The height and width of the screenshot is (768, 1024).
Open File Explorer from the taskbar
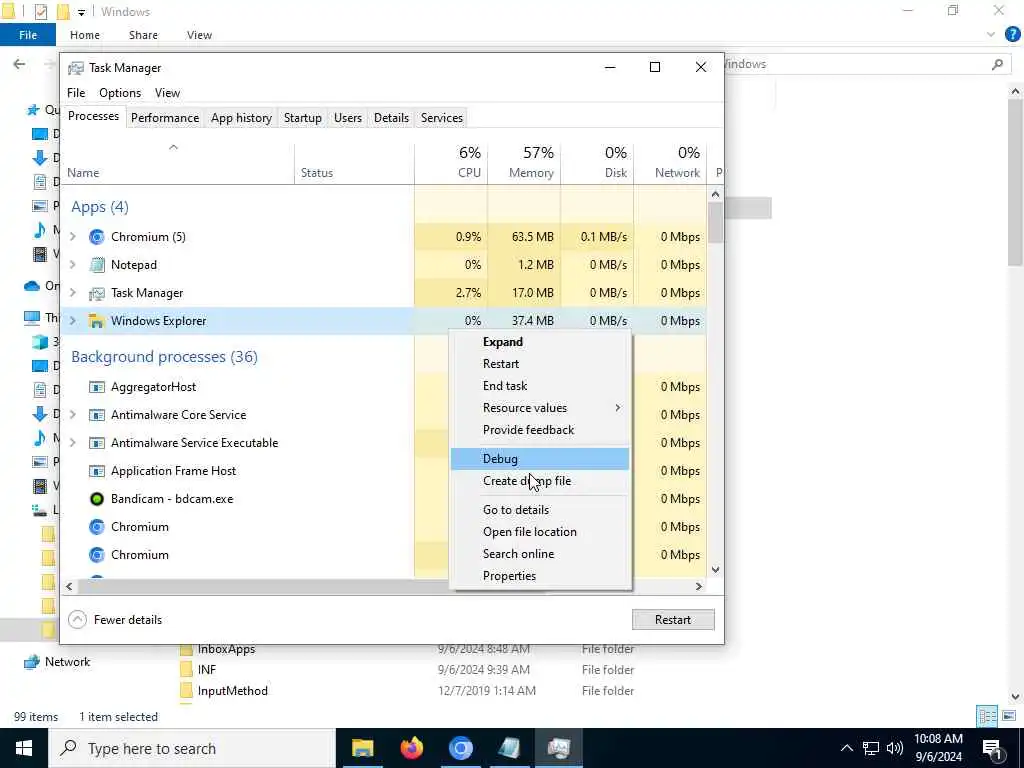click(x=362, y=748)
